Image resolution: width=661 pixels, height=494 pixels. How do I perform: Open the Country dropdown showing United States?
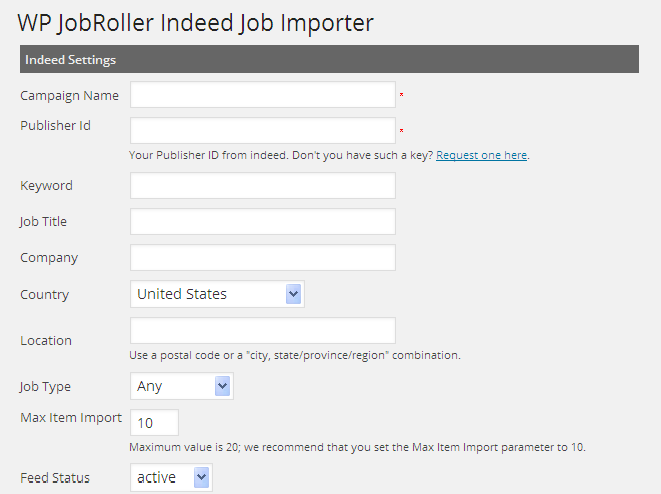click(217, 294)
